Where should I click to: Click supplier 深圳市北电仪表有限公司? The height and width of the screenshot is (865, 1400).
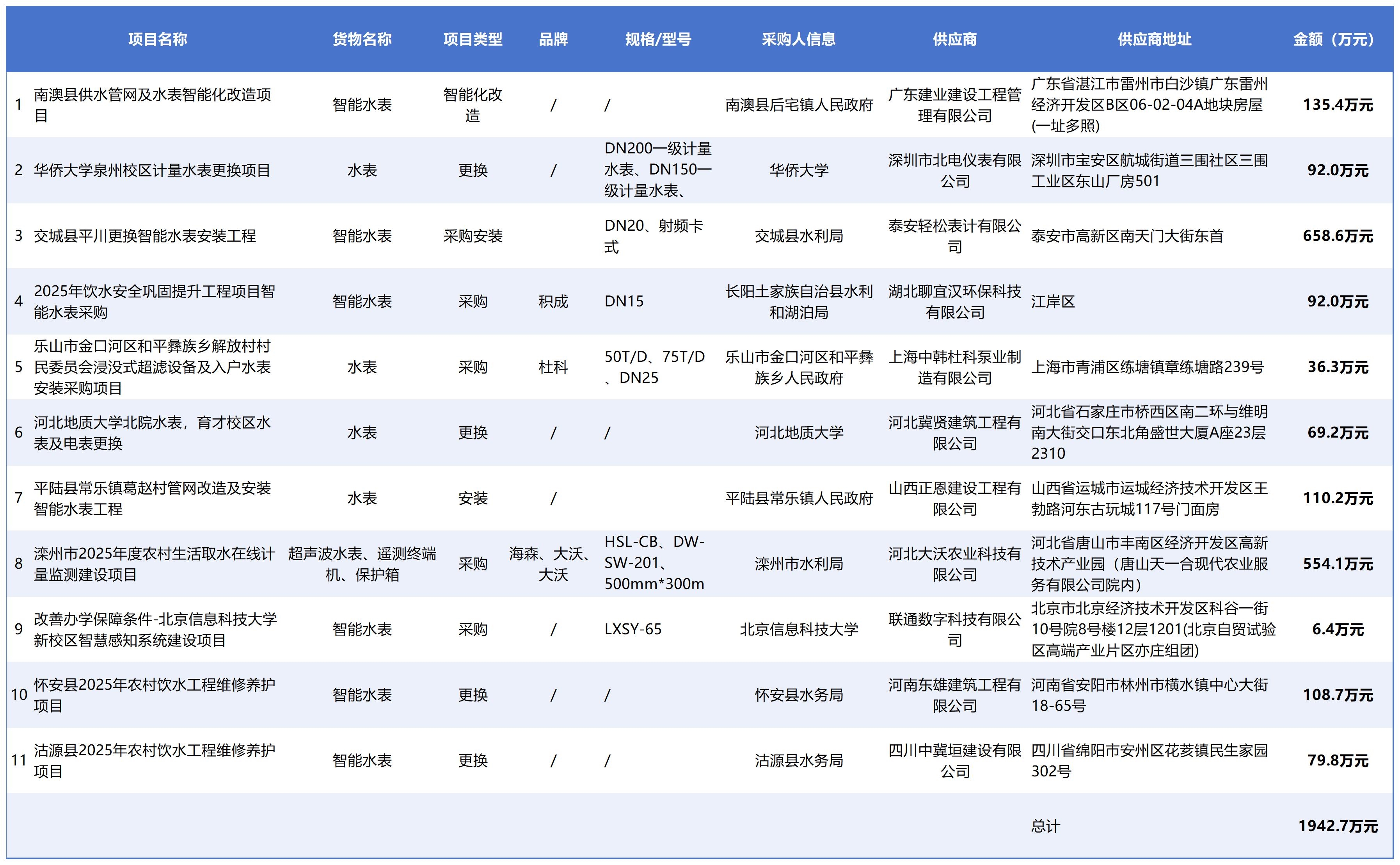pyautogui.click(x=954, y=171)
